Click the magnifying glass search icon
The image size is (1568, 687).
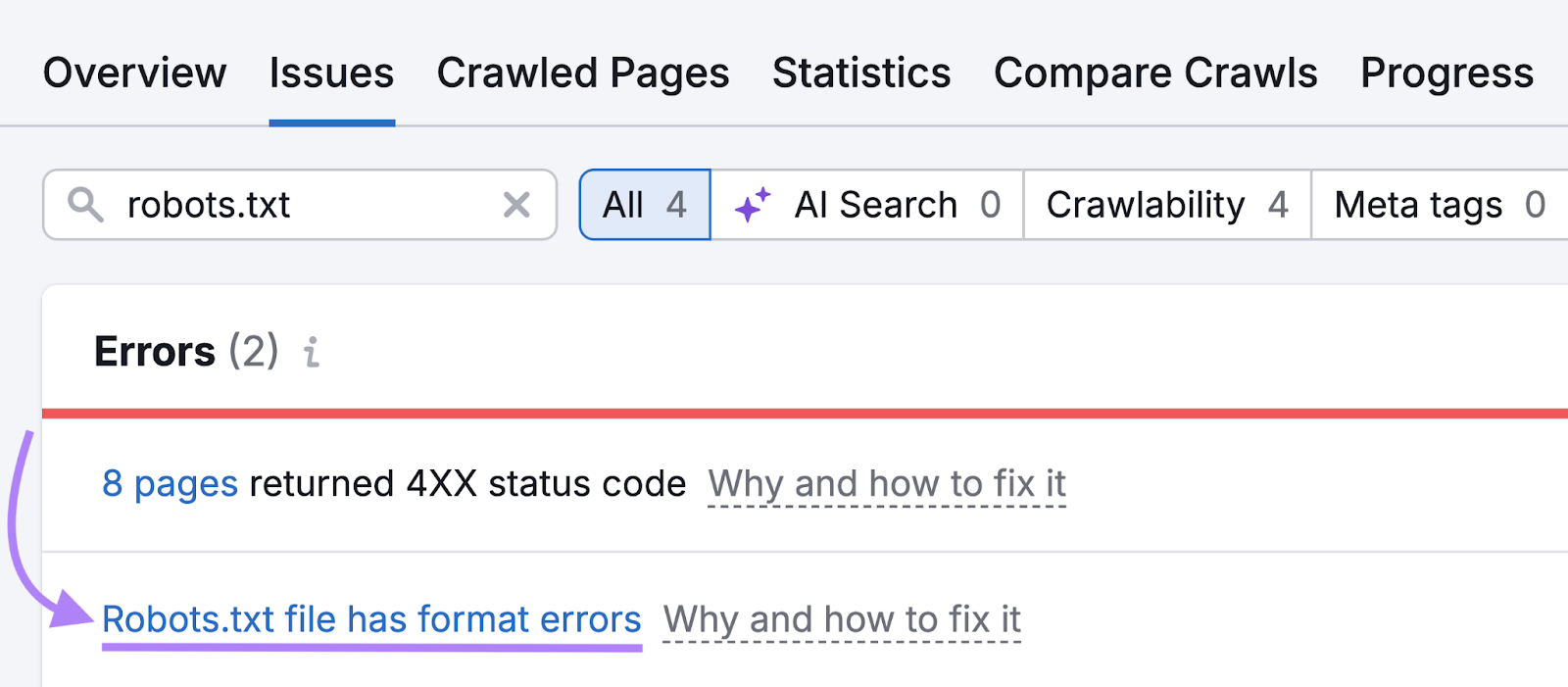pos(86,205)
